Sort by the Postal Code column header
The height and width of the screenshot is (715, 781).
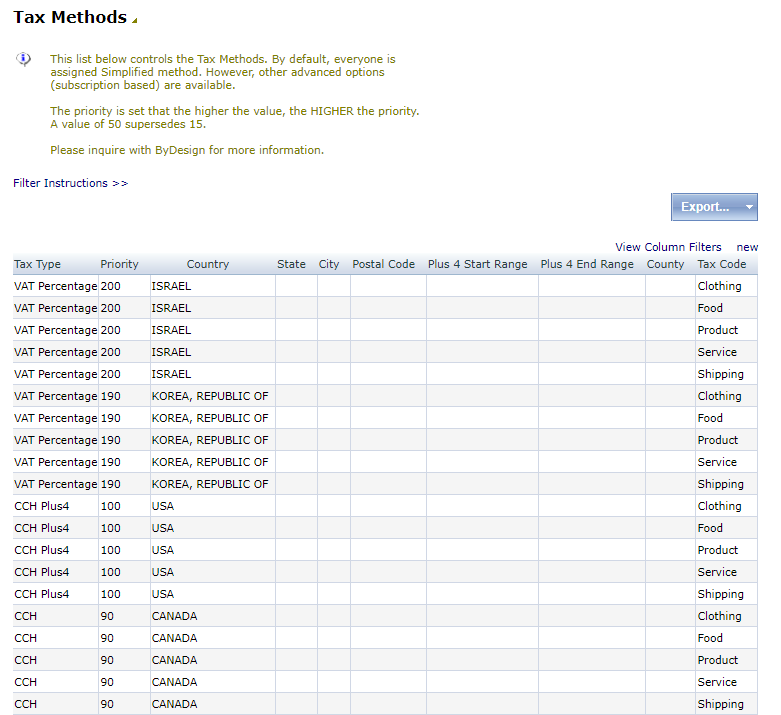(x=383, y=264)
